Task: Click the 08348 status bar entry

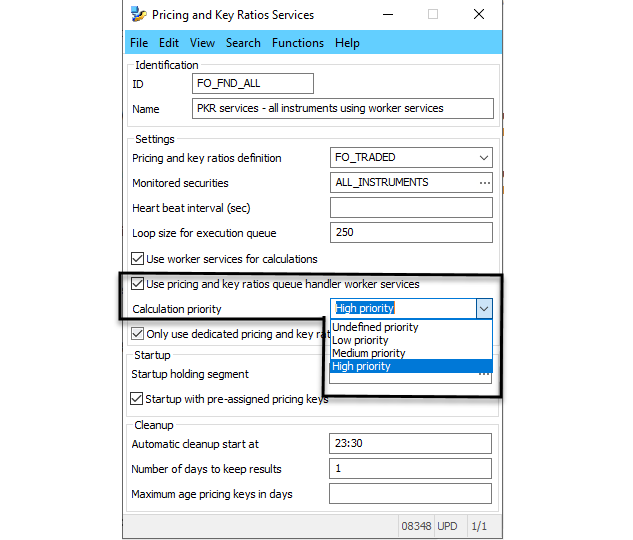Action: click(x=416, y=526)
